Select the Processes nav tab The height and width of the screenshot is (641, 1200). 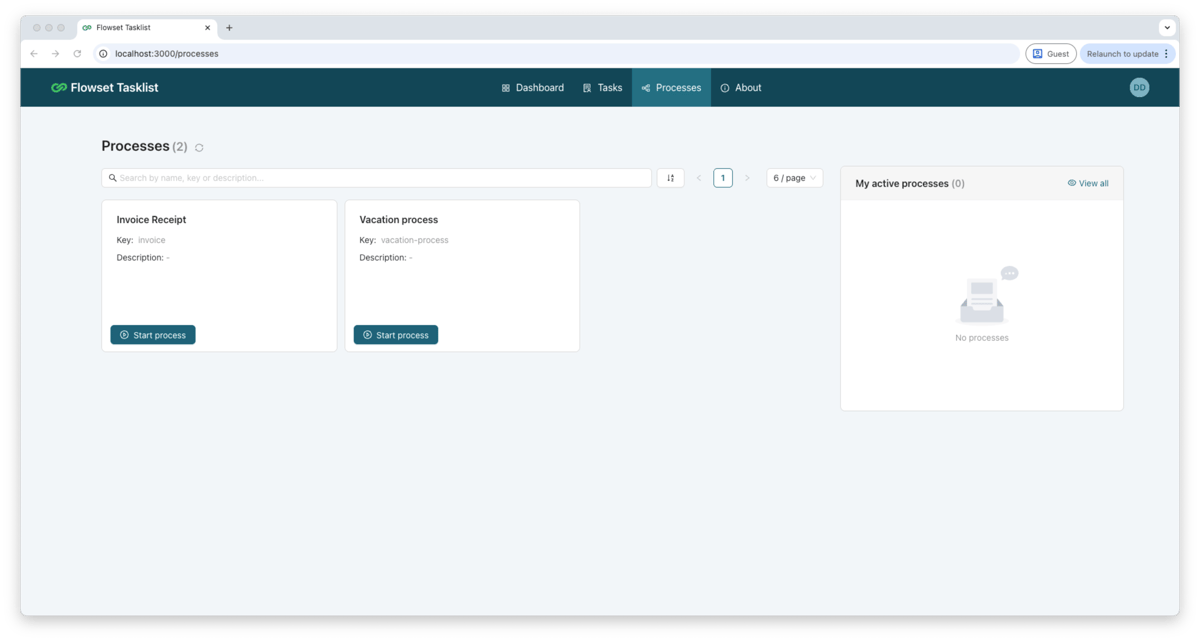(x=671, y=88)
